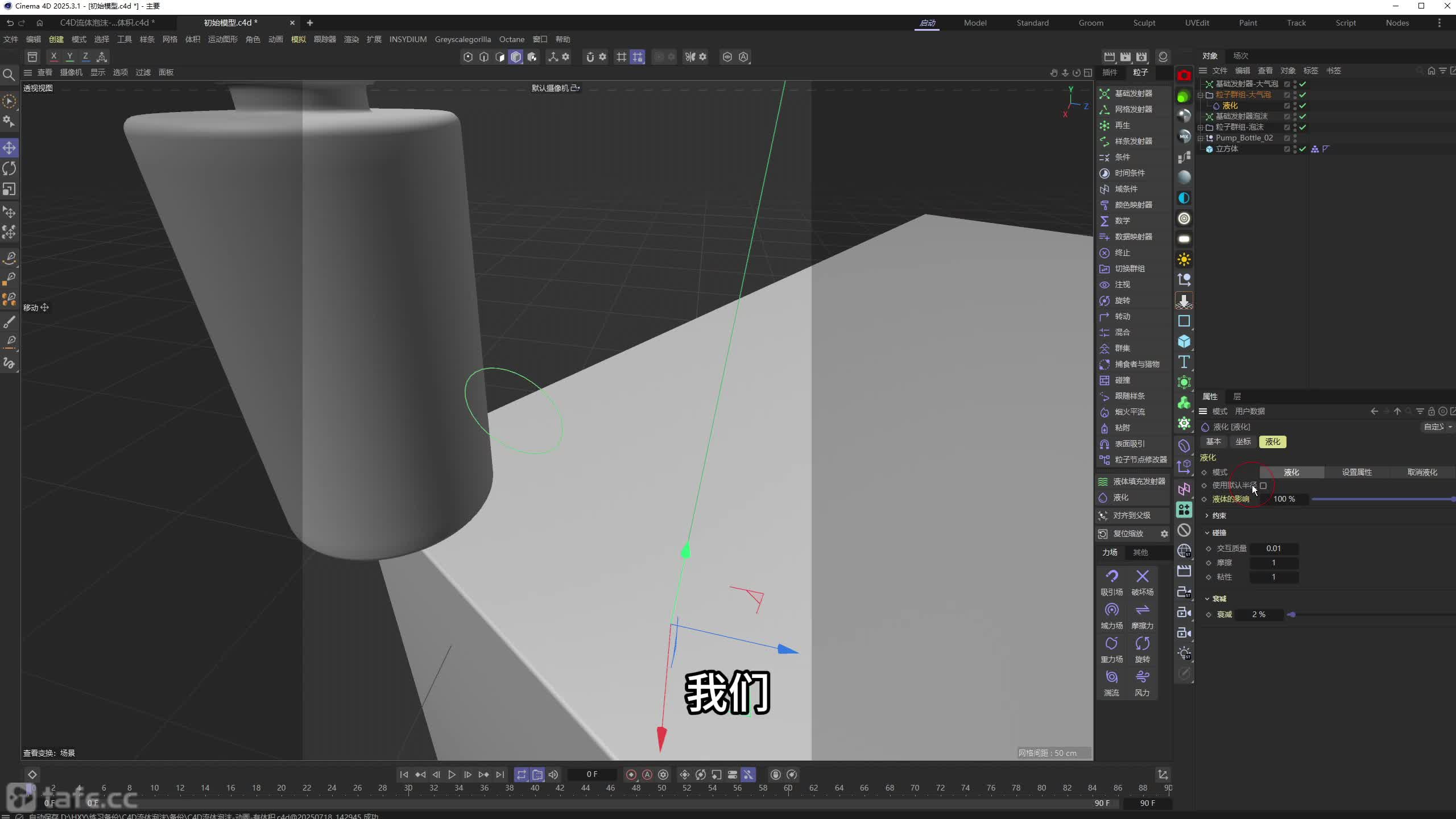Open layout options three-dot menu
Screen dimensions: 1456x819
tap(1440, 23)
